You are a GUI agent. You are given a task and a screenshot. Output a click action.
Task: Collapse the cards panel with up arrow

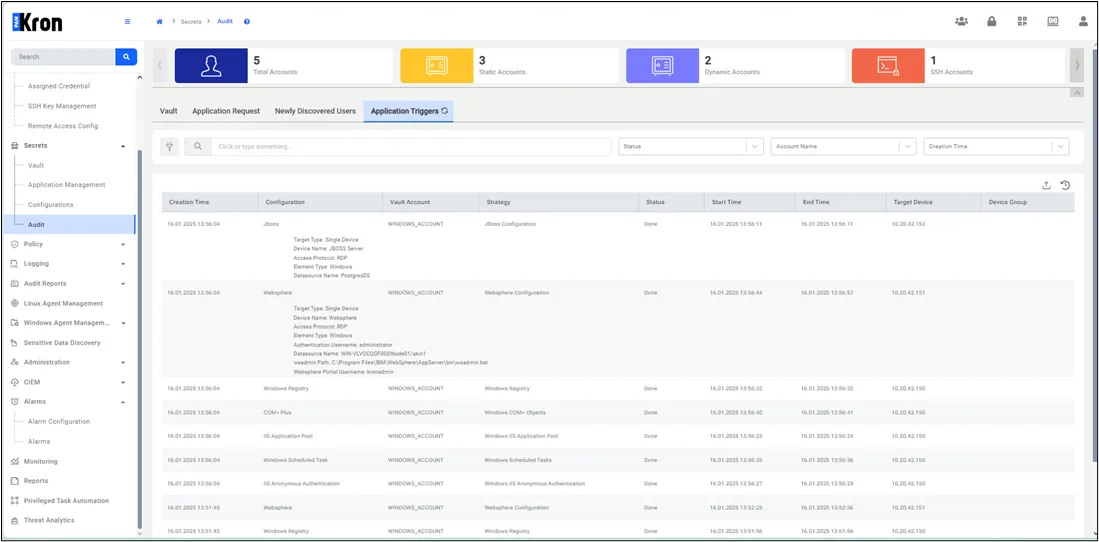pos(1077,93)
